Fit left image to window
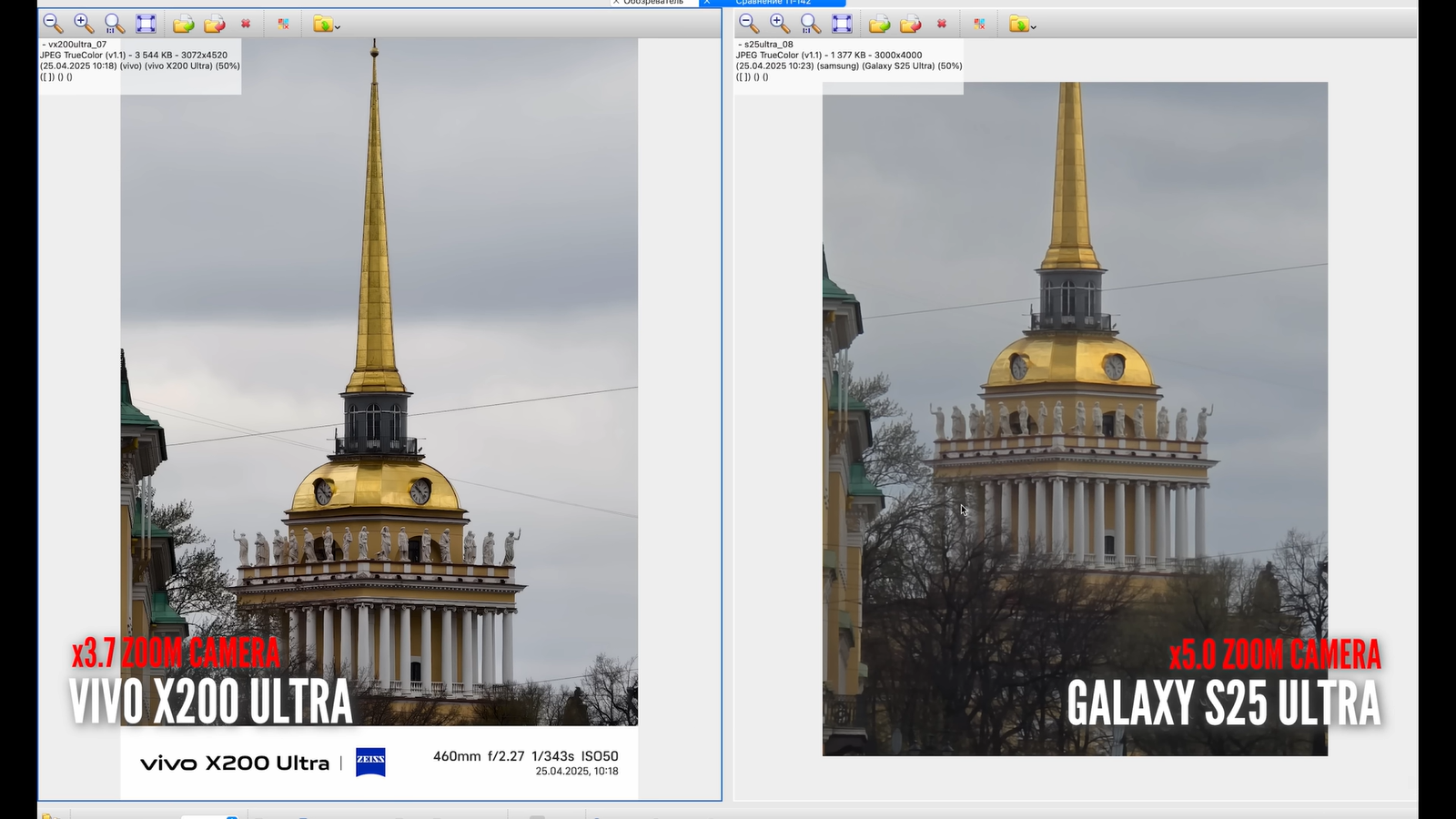The height and width of the screenshot is (819, 1456). [146, 24]
